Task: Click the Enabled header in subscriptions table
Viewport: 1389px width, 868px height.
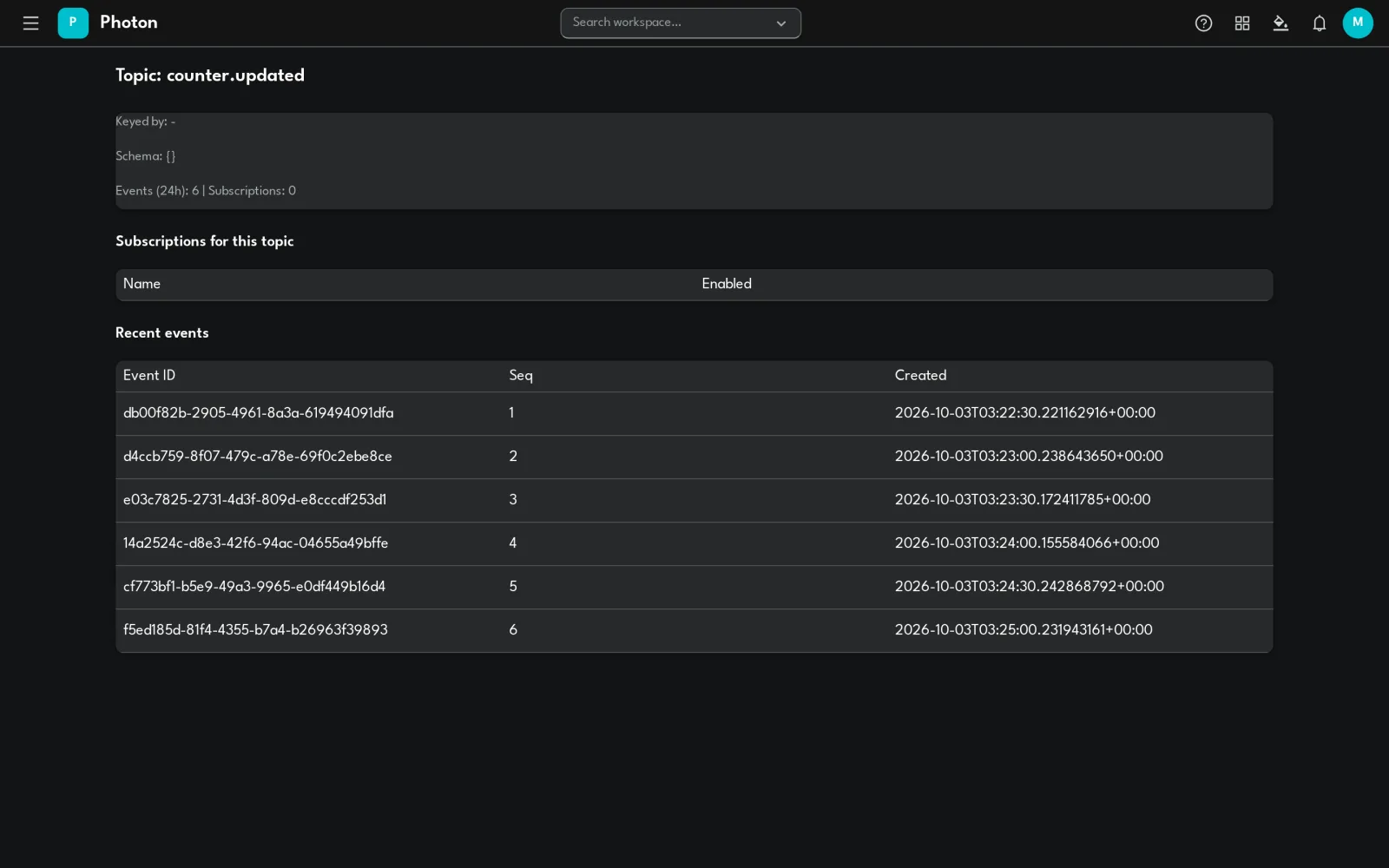Action: tap(727, 284)
